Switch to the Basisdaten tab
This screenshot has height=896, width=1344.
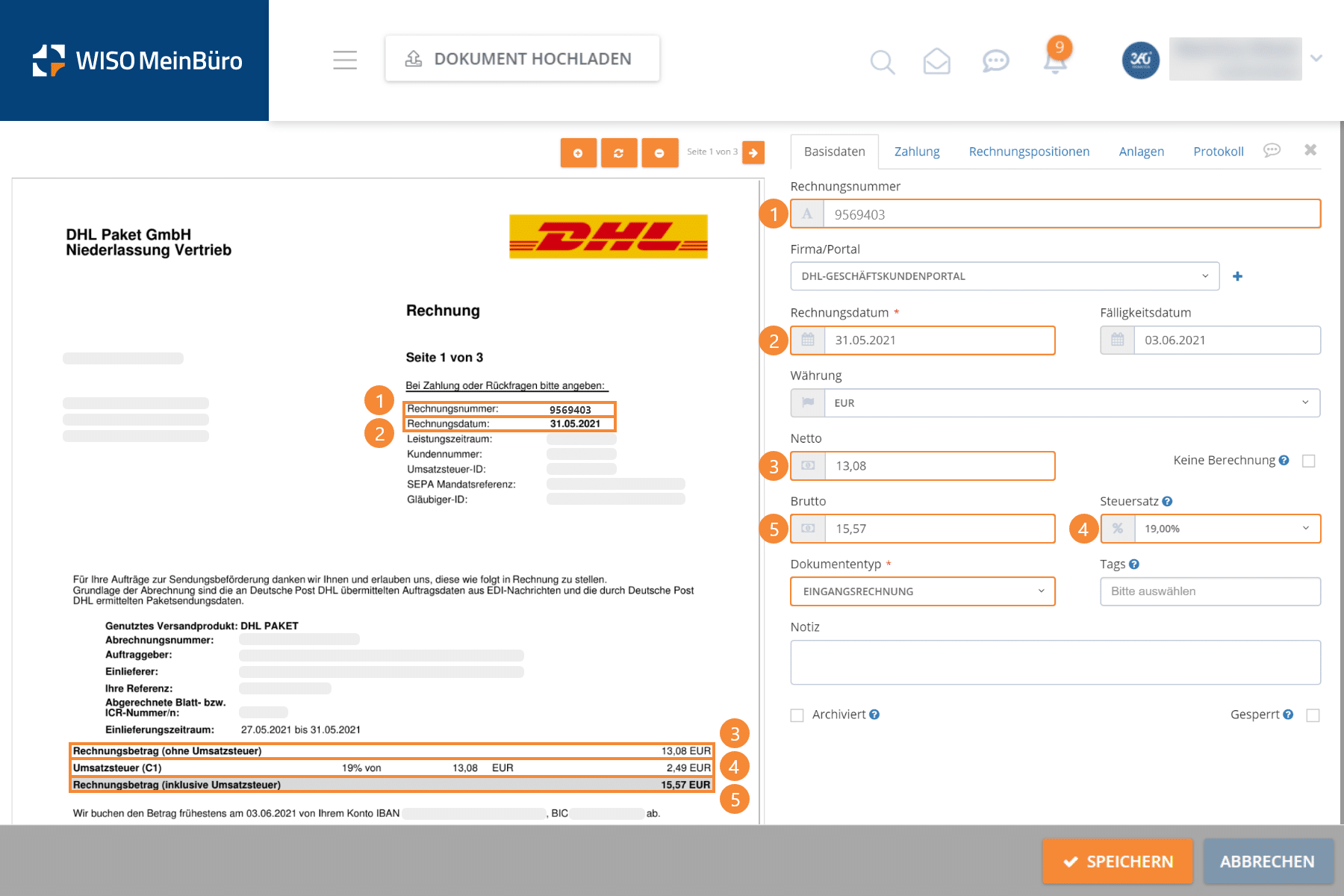pyautogui.click(x=835, y=152)
